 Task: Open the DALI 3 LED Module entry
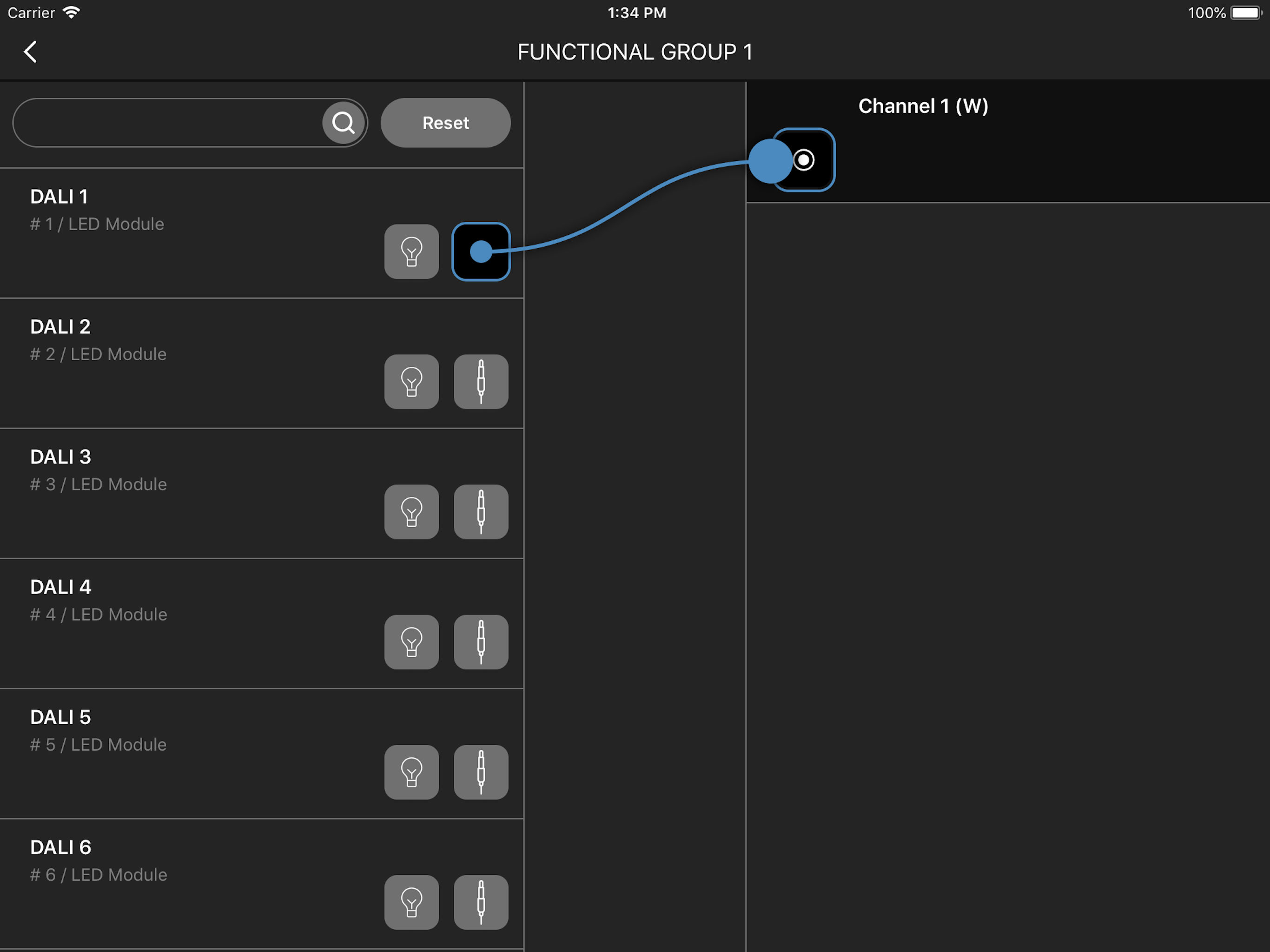point(262,493)
